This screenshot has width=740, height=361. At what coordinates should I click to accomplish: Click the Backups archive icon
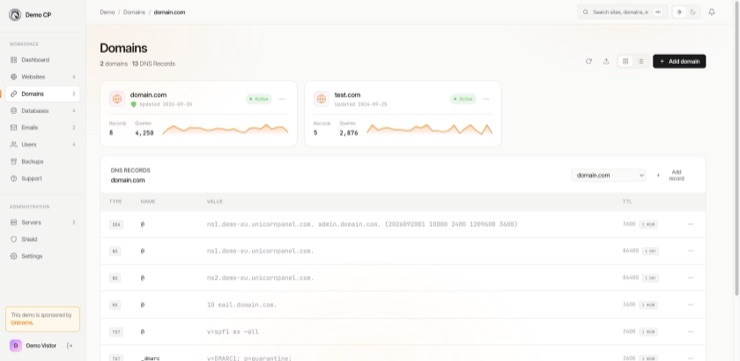(14, 161)
